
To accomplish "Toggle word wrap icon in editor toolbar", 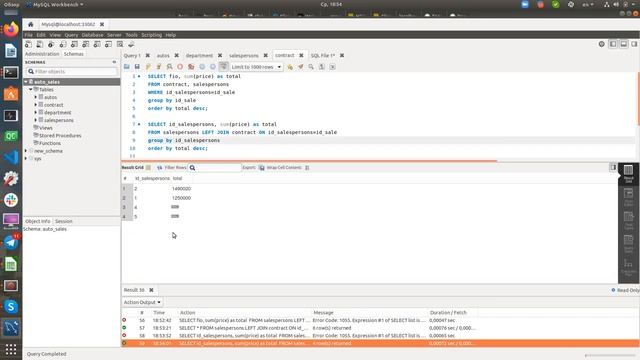I will click(332, 67).
